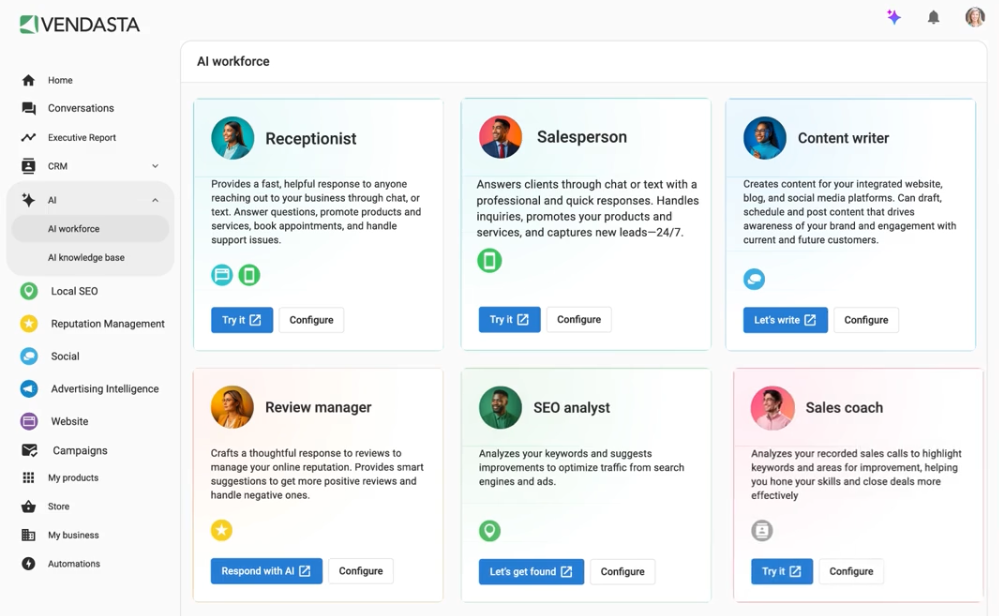Click the notifications bell icon
The height and width of the screenshot is (616, 999).
click(x=933, y=17)
